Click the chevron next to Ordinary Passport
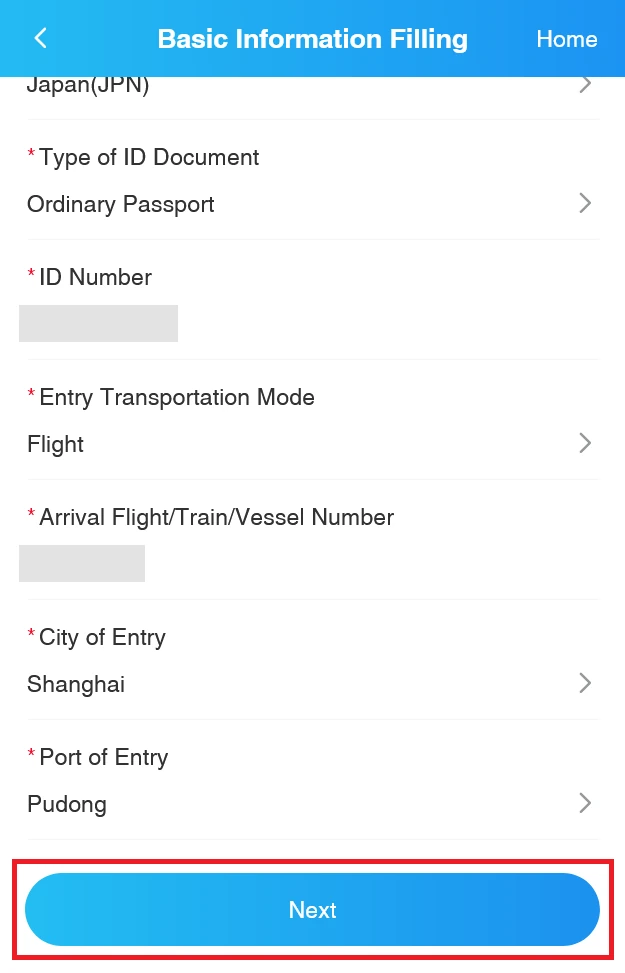 click(586, 204)
